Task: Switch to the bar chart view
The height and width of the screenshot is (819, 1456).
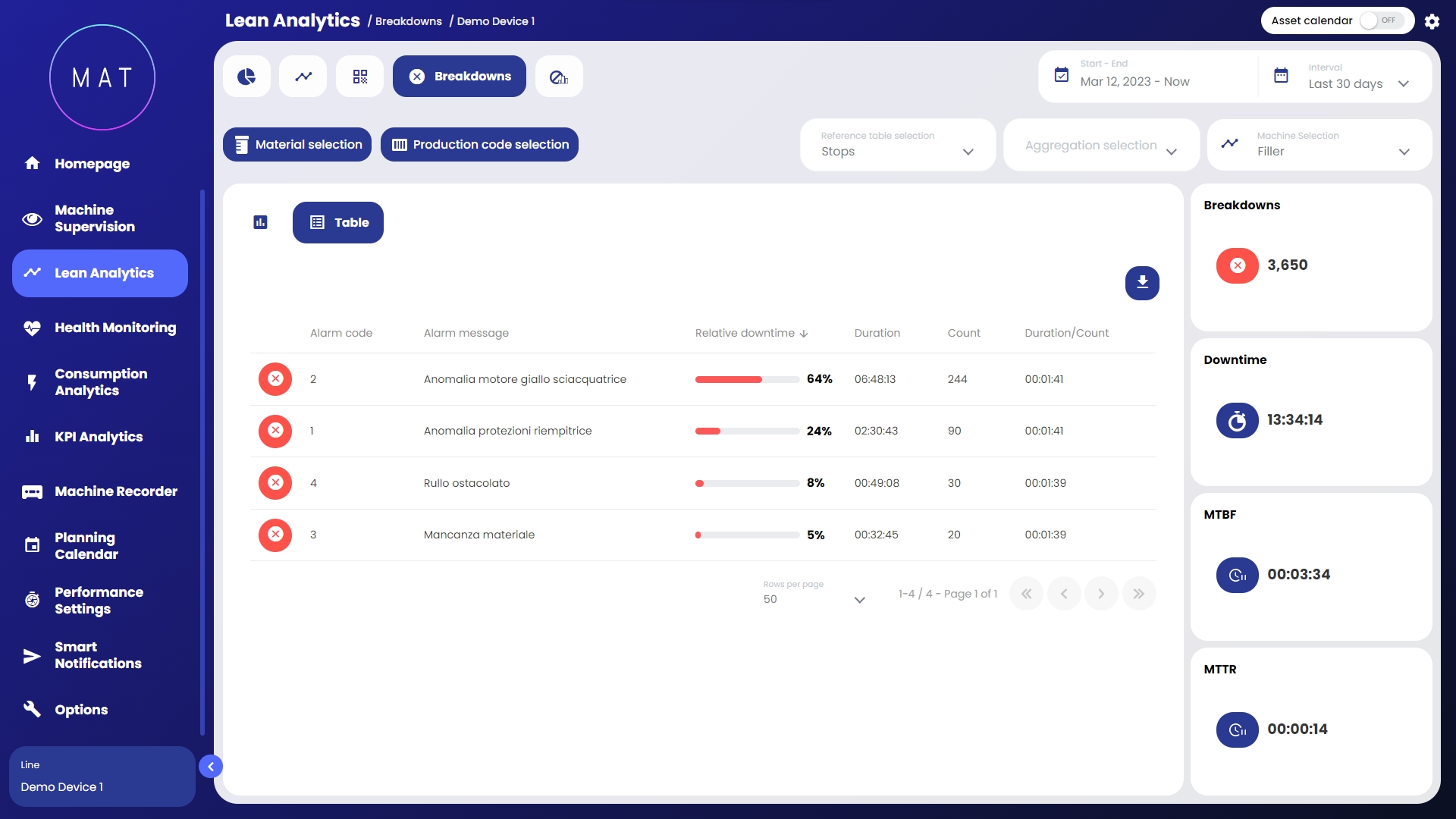Action: [260, 222]
